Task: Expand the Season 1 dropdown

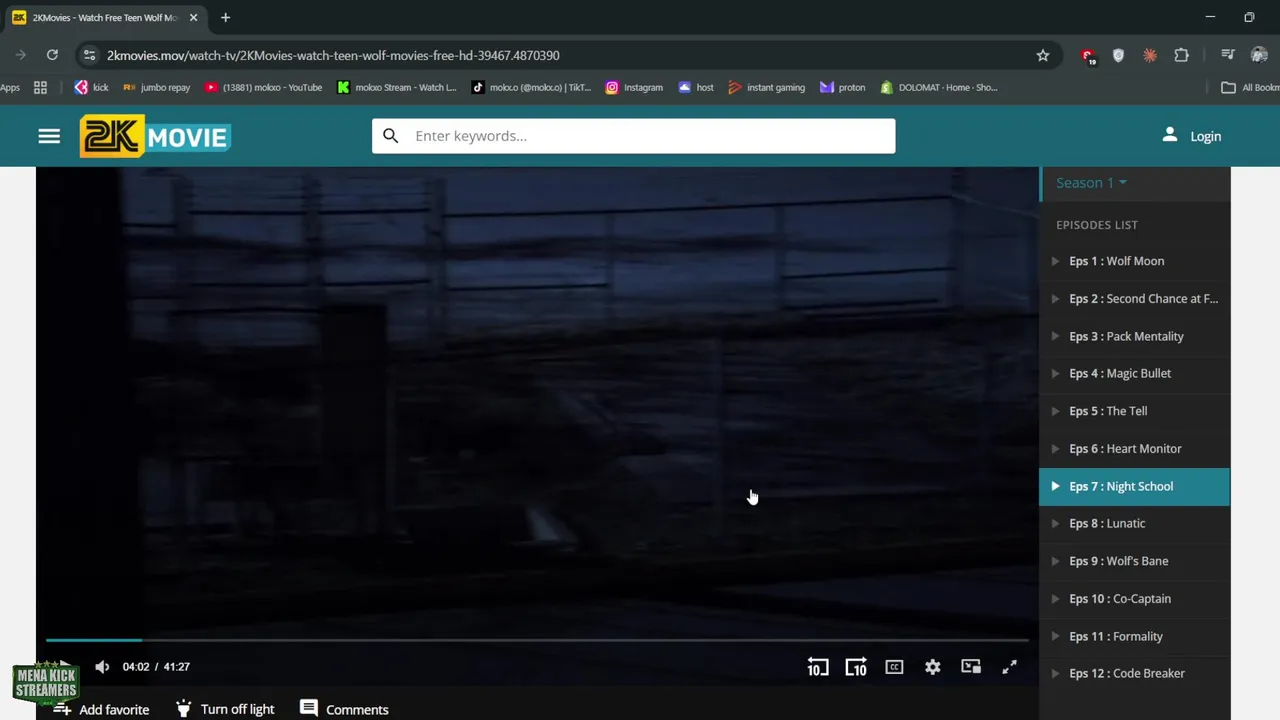Action: (x=1091, y=182)
